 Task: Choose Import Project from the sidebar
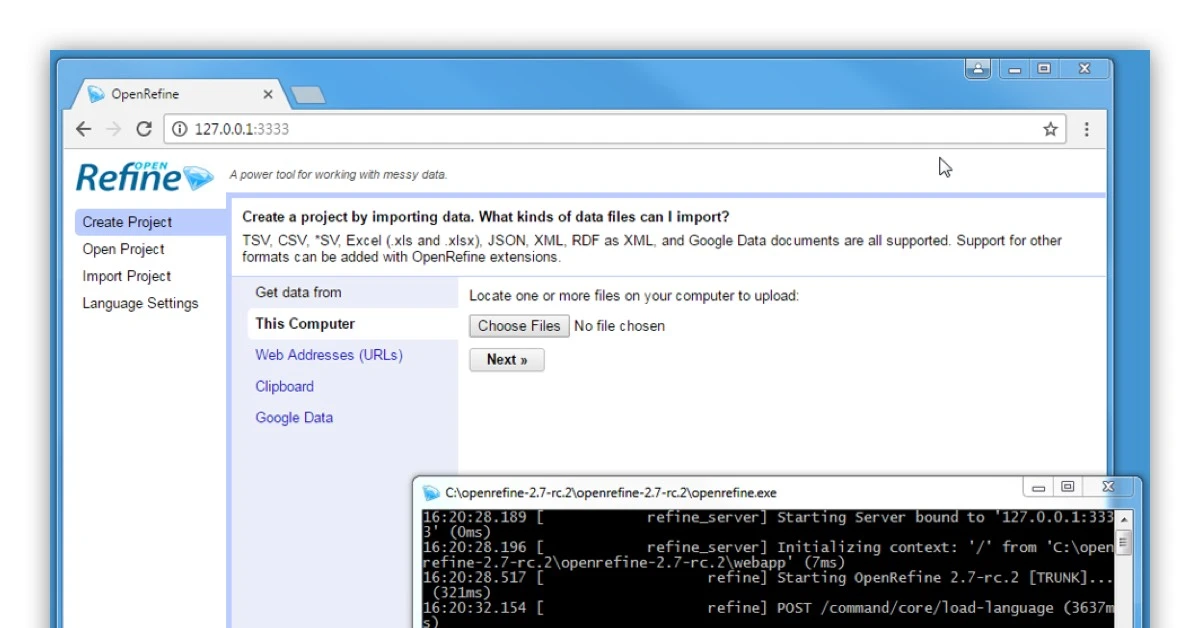pyautogui.click(x=127, y=276)
